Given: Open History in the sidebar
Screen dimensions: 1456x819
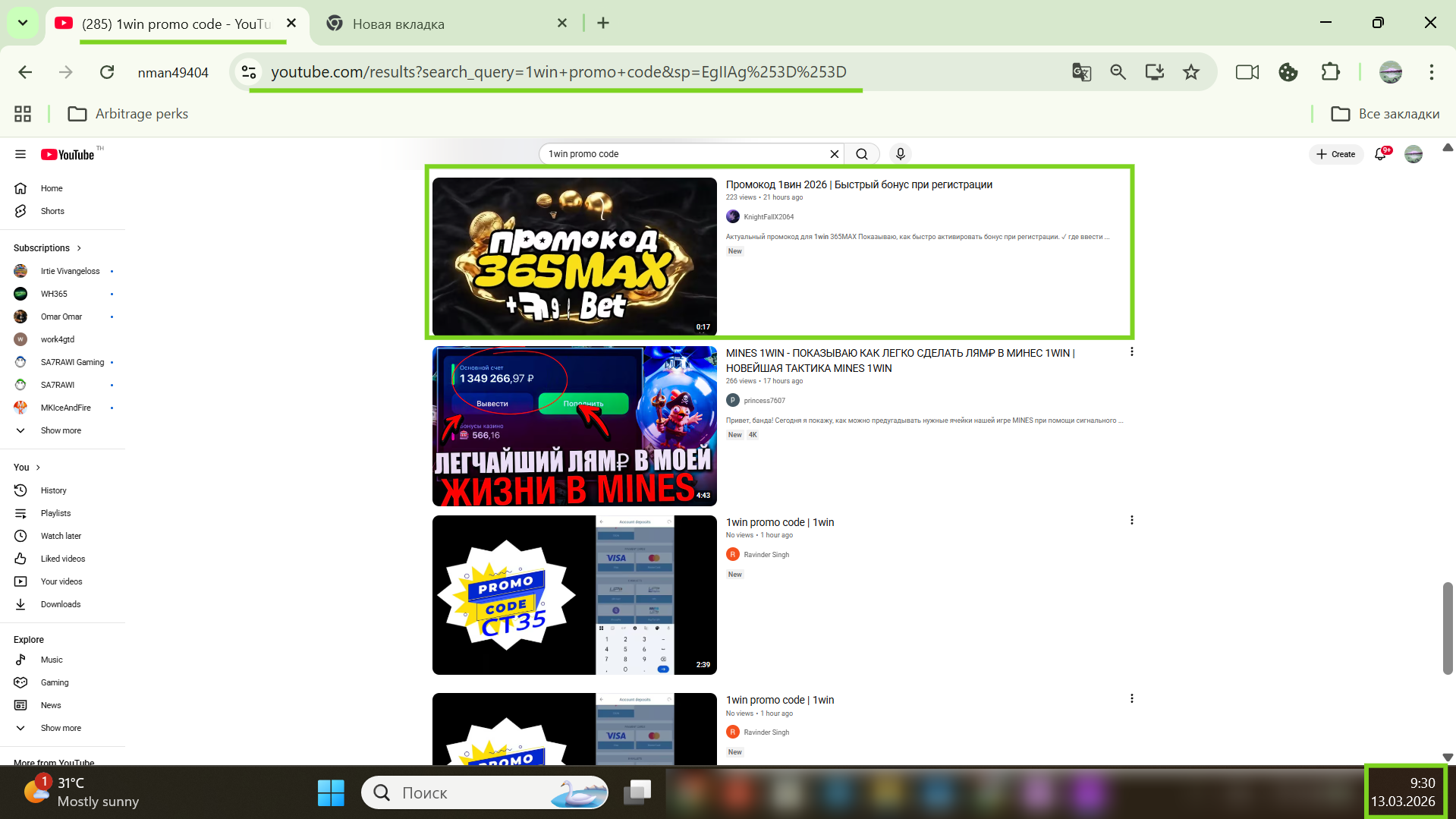Looking at the screenshot, I should tap(53, 490).
